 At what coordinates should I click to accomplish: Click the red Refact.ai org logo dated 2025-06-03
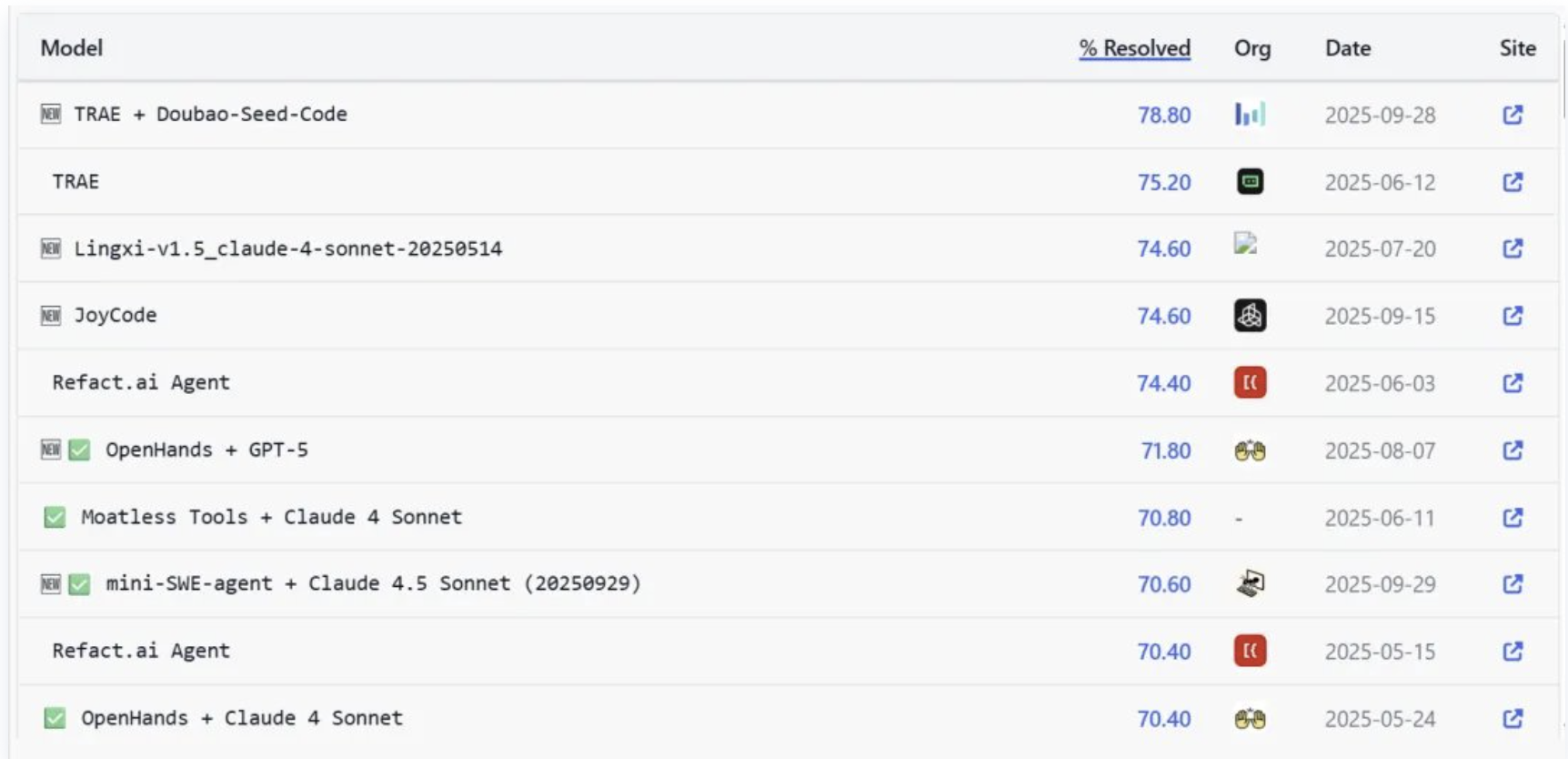(x=1250, y=383)
